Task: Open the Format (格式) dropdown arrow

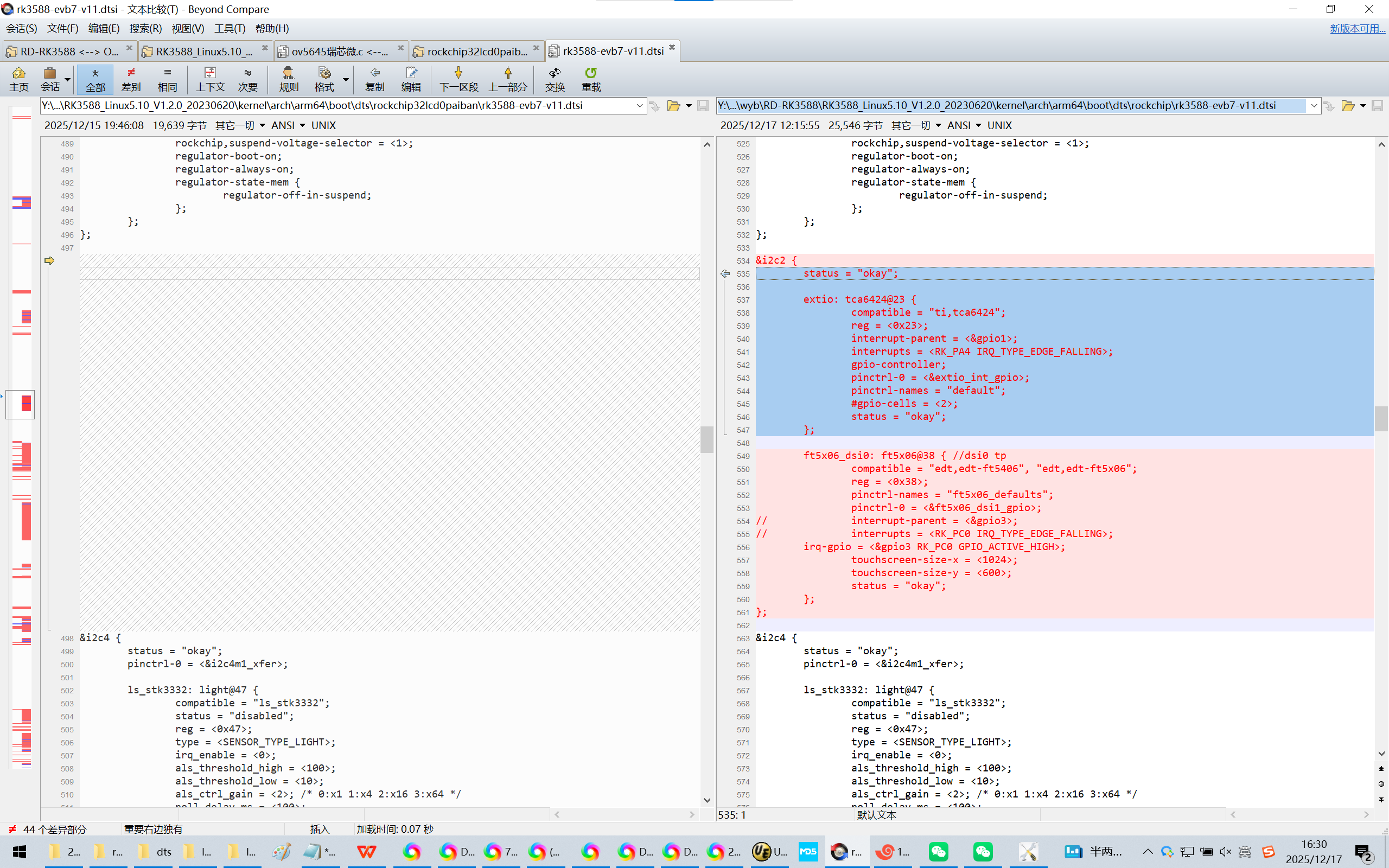Action: coord(346,79)
